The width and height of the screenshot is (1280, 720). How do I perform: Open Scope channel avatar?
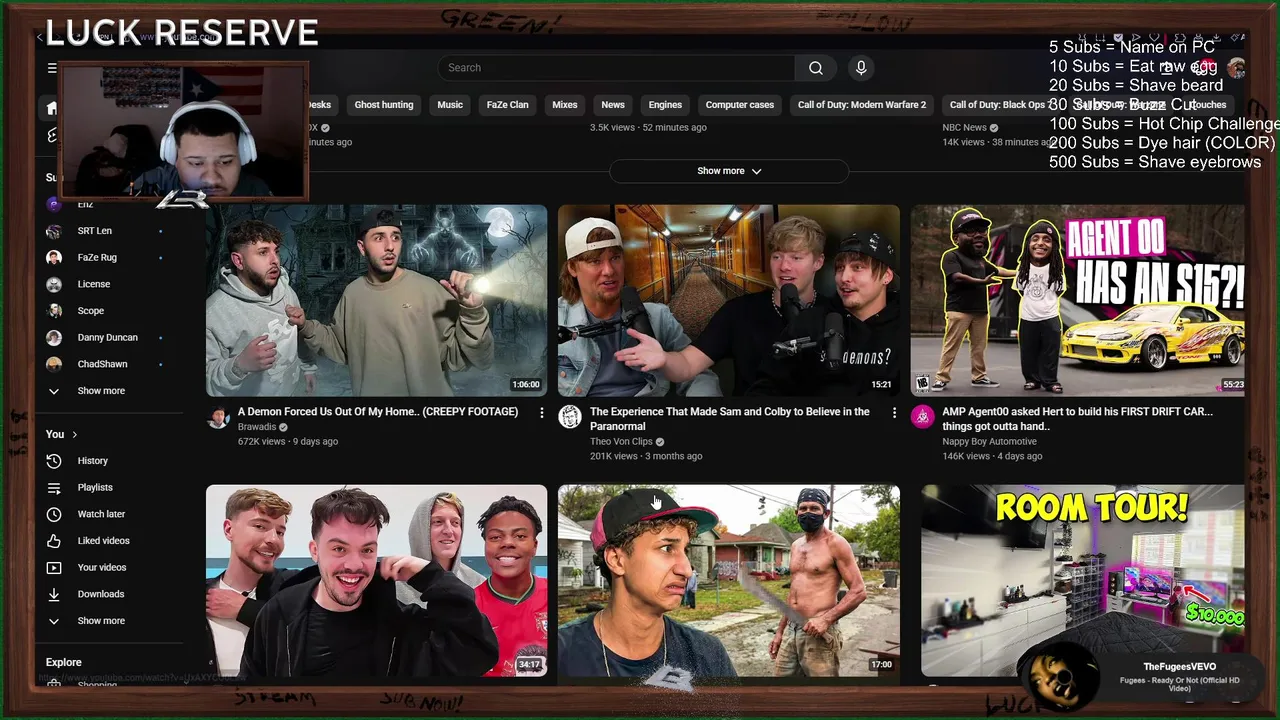tap(54, 311)
